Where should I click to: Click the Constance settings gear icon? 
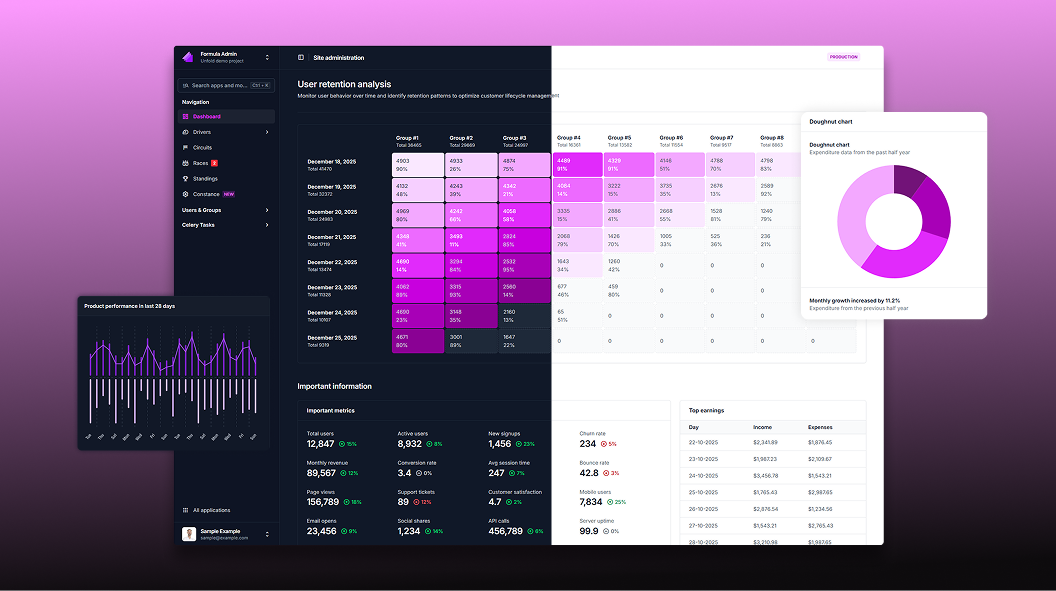(x=185, y=194)
